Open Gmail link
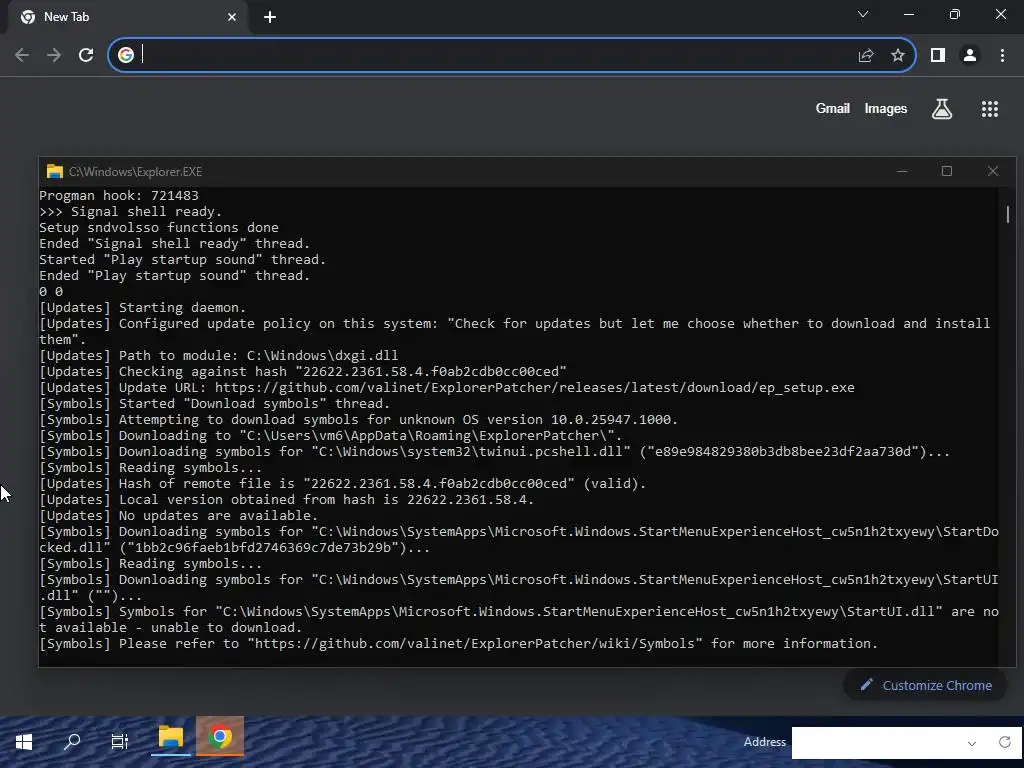1024x768 pixels. click(833, 108)
